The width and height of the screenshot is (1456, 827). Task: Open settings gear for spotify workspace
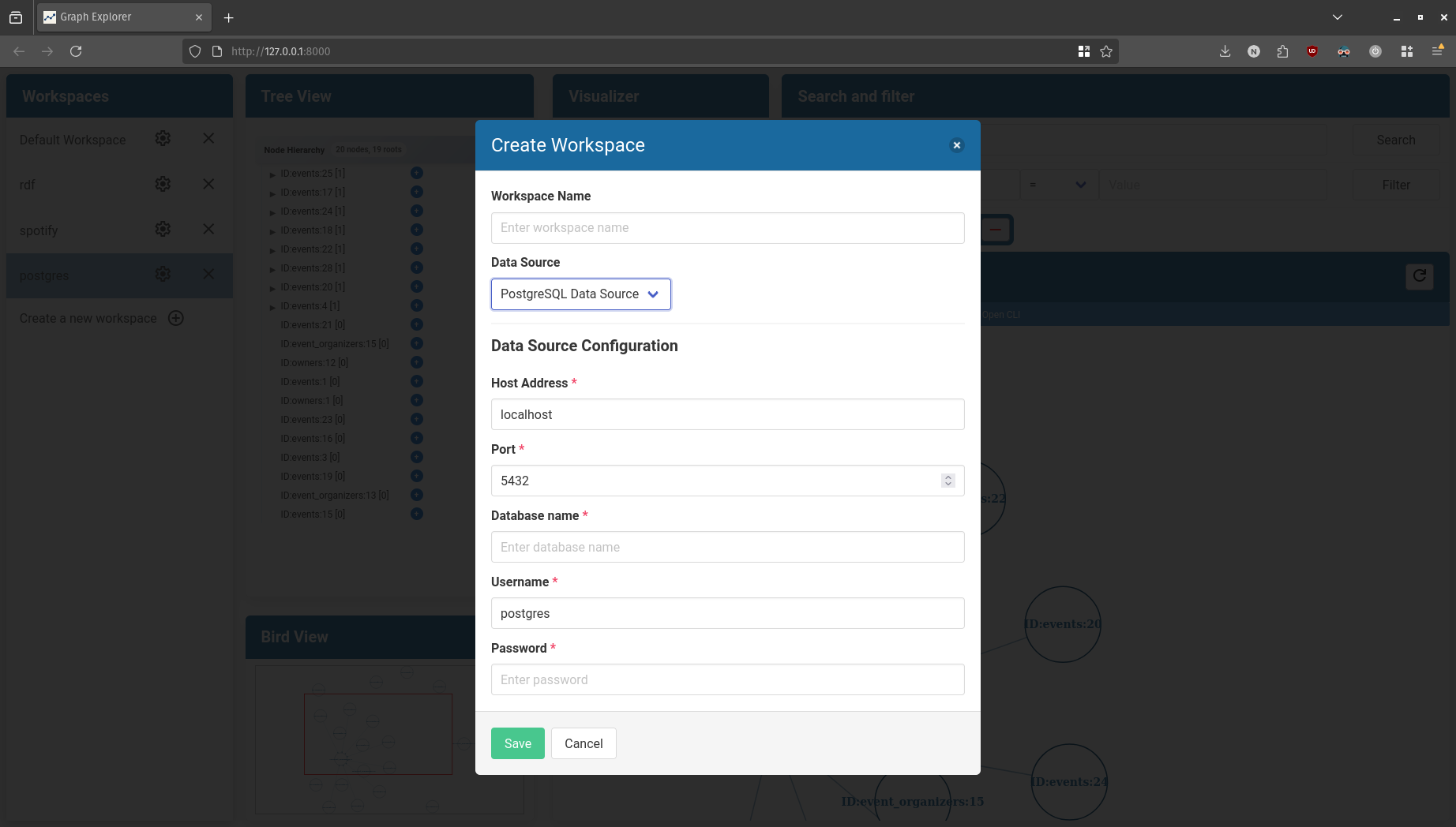click(163, 229)
